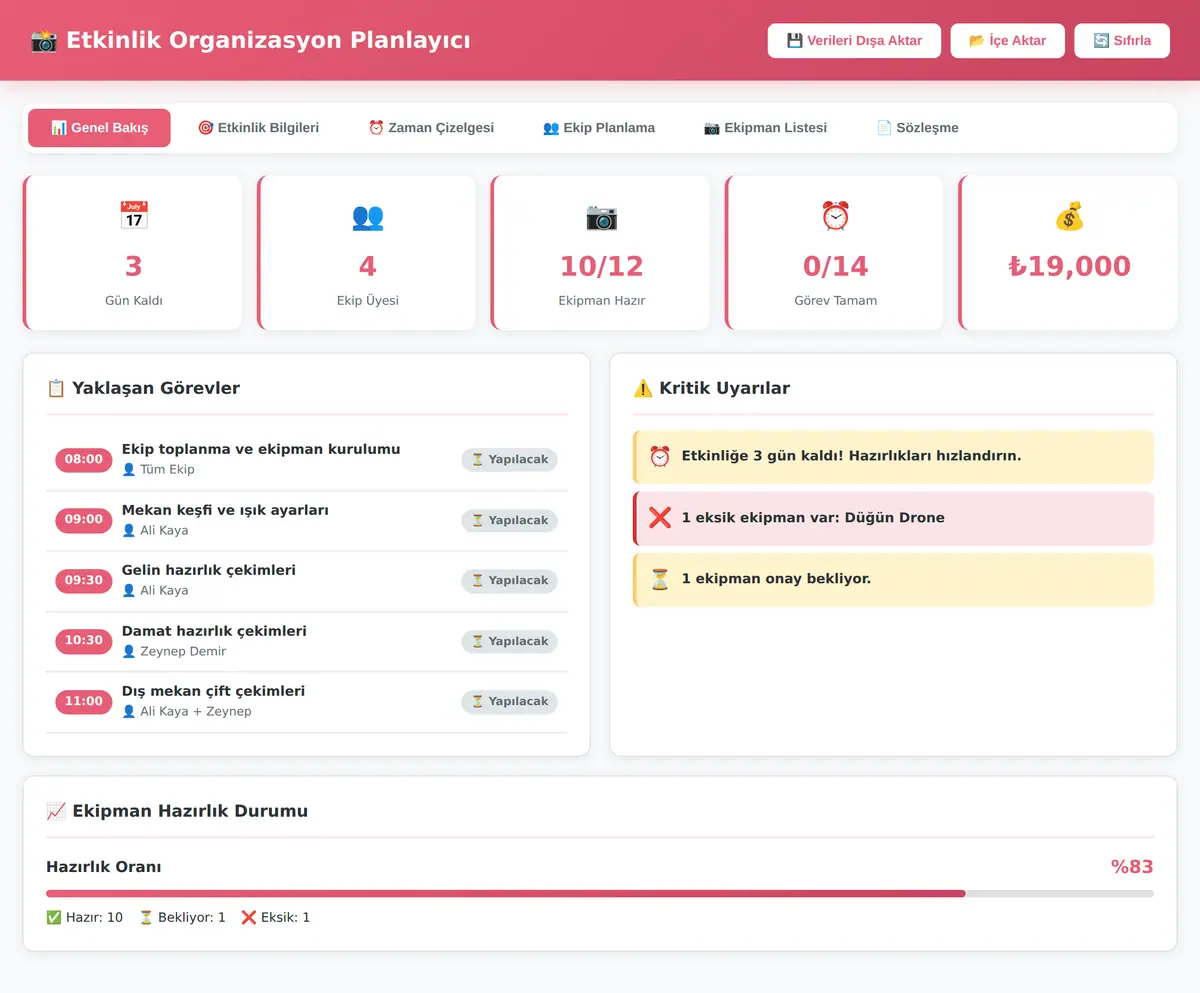Click the 10:30 time badge
This screenshot has height=993, width=1200.
[84, 641]
